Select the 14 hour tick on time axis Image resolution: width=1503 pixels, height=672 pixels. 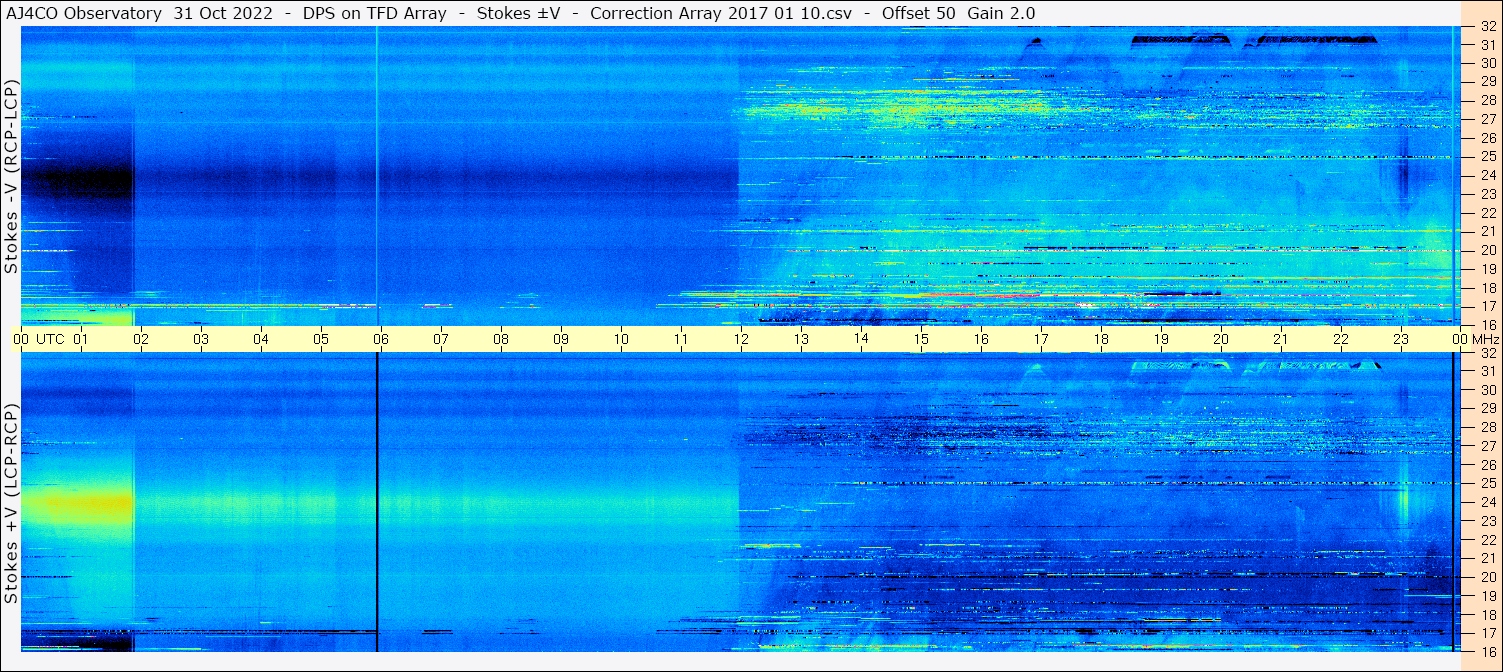click(x=861, y=339)
